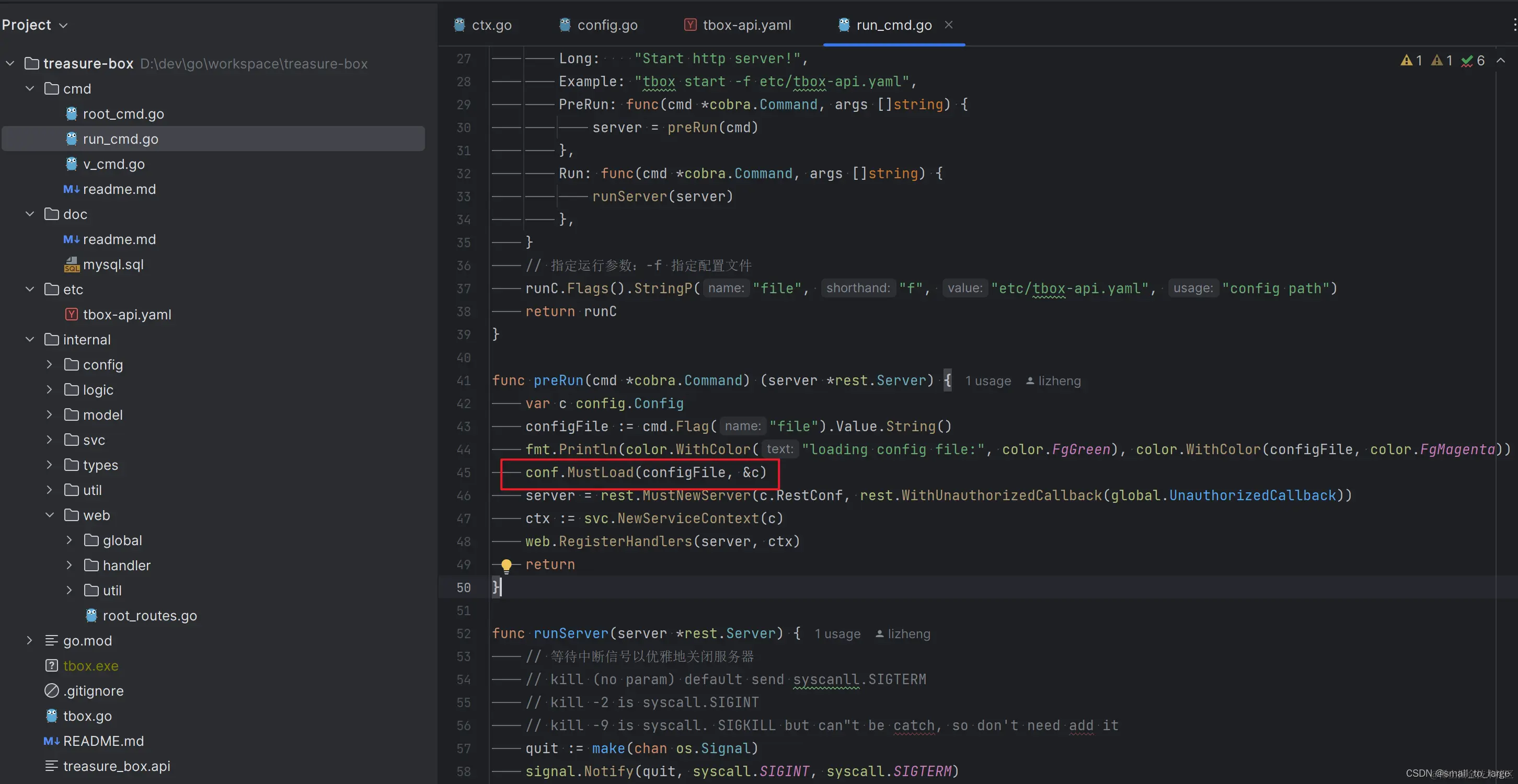
Task: Place cursor on conf.MustLoad call
Action: 645,472
